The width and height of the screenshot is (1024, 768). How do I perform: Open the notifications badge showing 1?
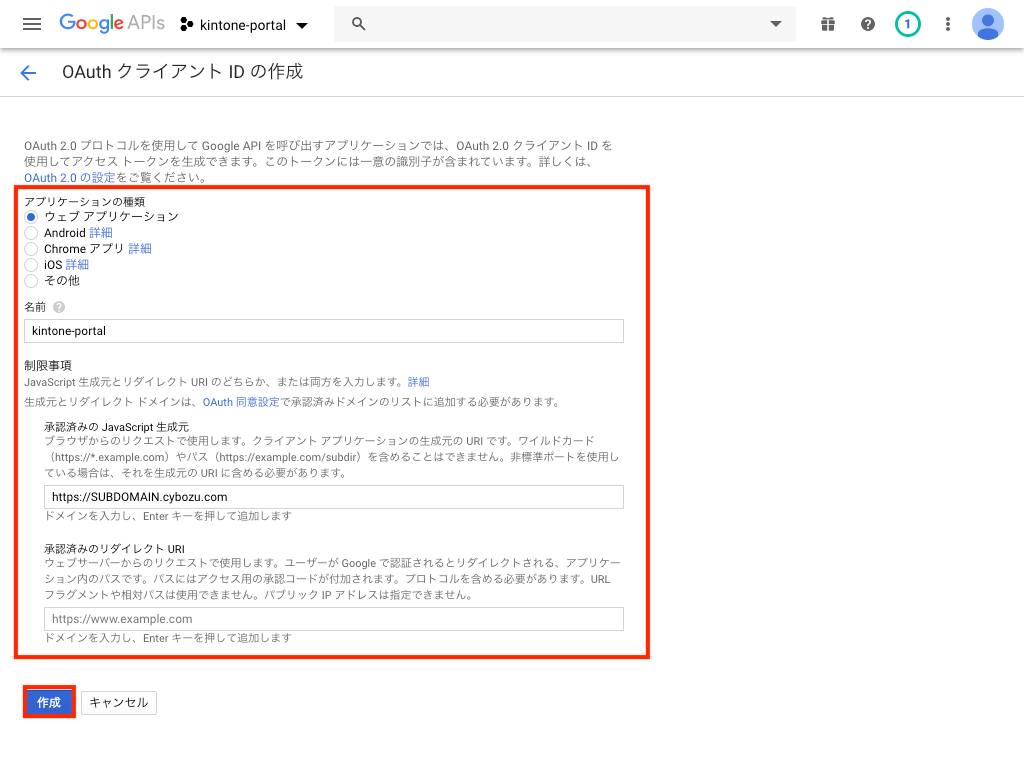[908, 24]
